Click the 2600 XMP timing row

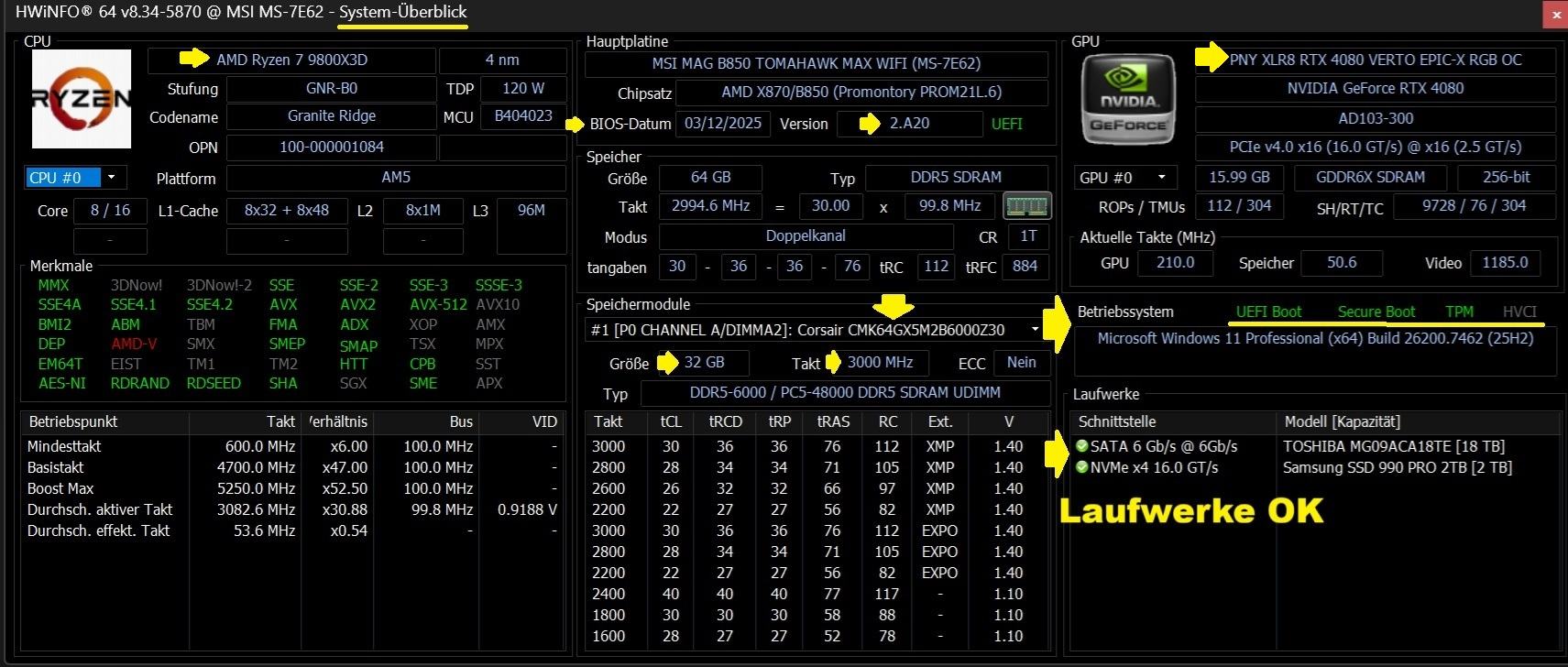[x=817, y=488]
